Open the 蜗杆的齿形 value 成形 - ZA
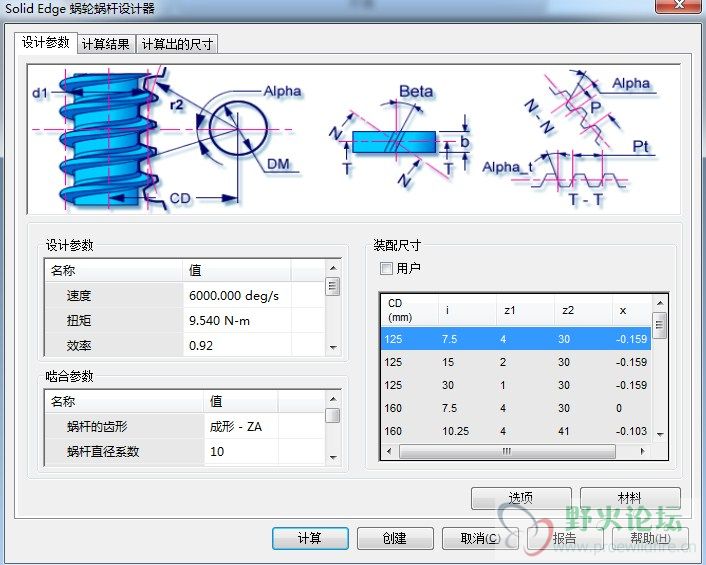706x565 pixels. (x=241, y=426)
